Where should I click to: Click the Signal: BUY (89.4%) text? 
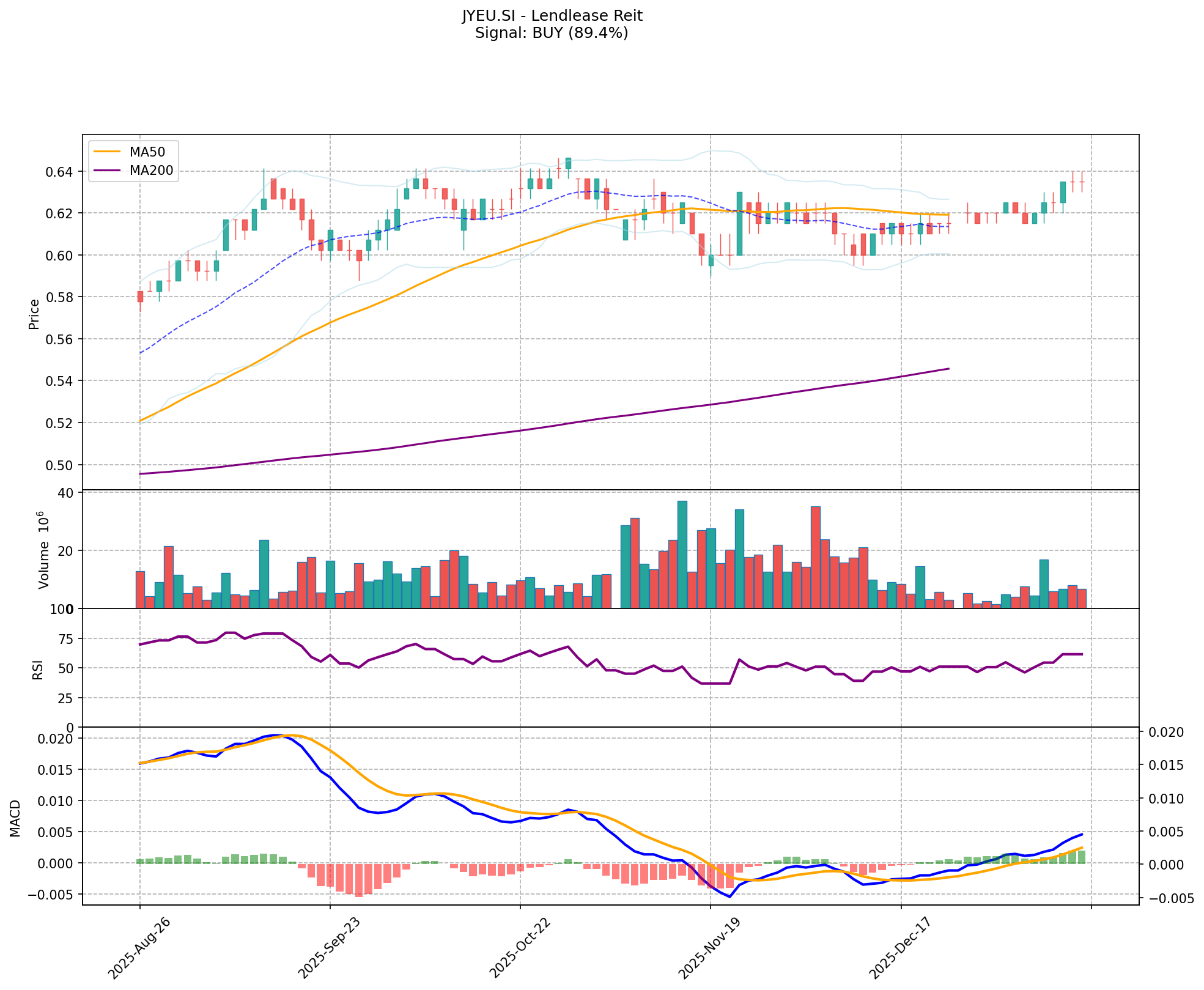coord(552,33)
